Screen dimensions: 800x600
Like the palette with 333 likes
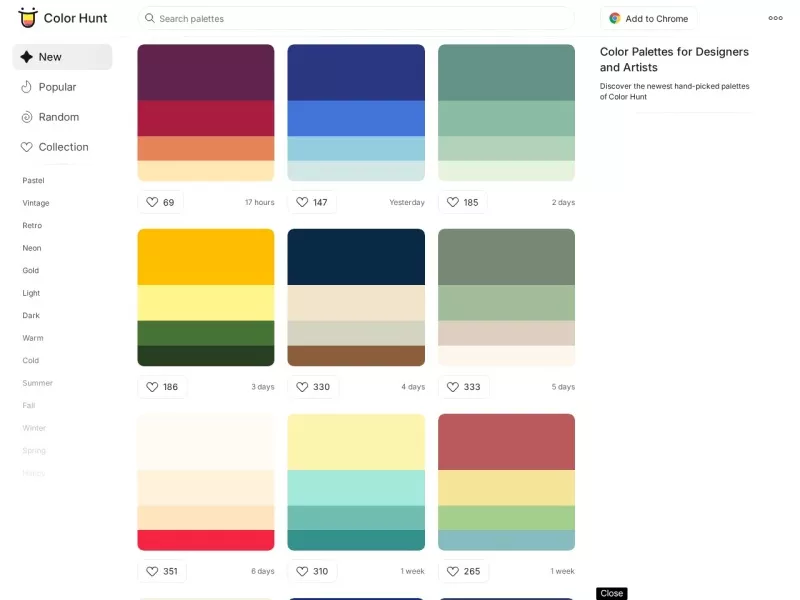point(464,387)
